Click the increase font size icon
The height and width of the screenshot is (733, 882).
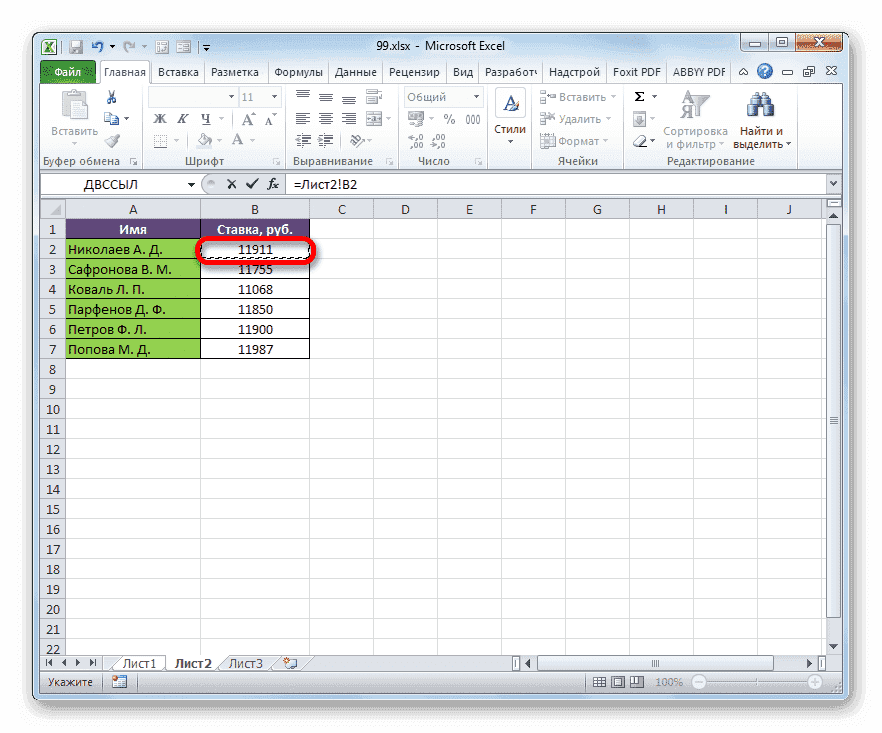click(249, 117)
